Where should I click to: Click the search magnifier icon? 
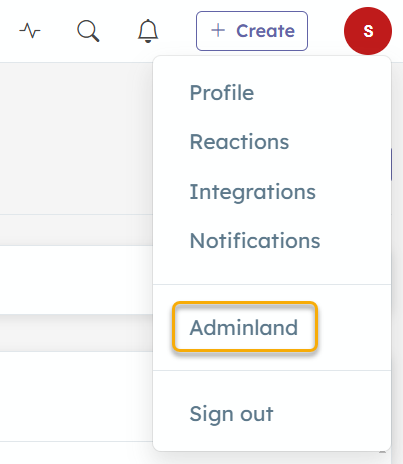pos(88,31)
